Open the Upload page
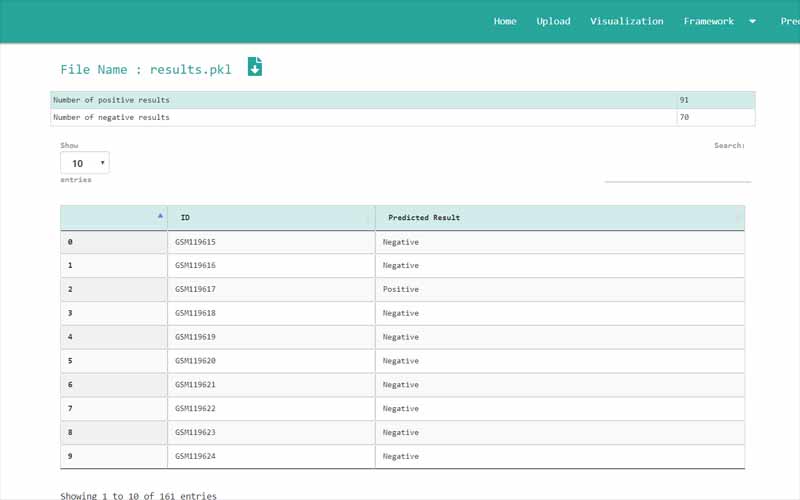The image size is (800, 500). click(x=553, y=21)
